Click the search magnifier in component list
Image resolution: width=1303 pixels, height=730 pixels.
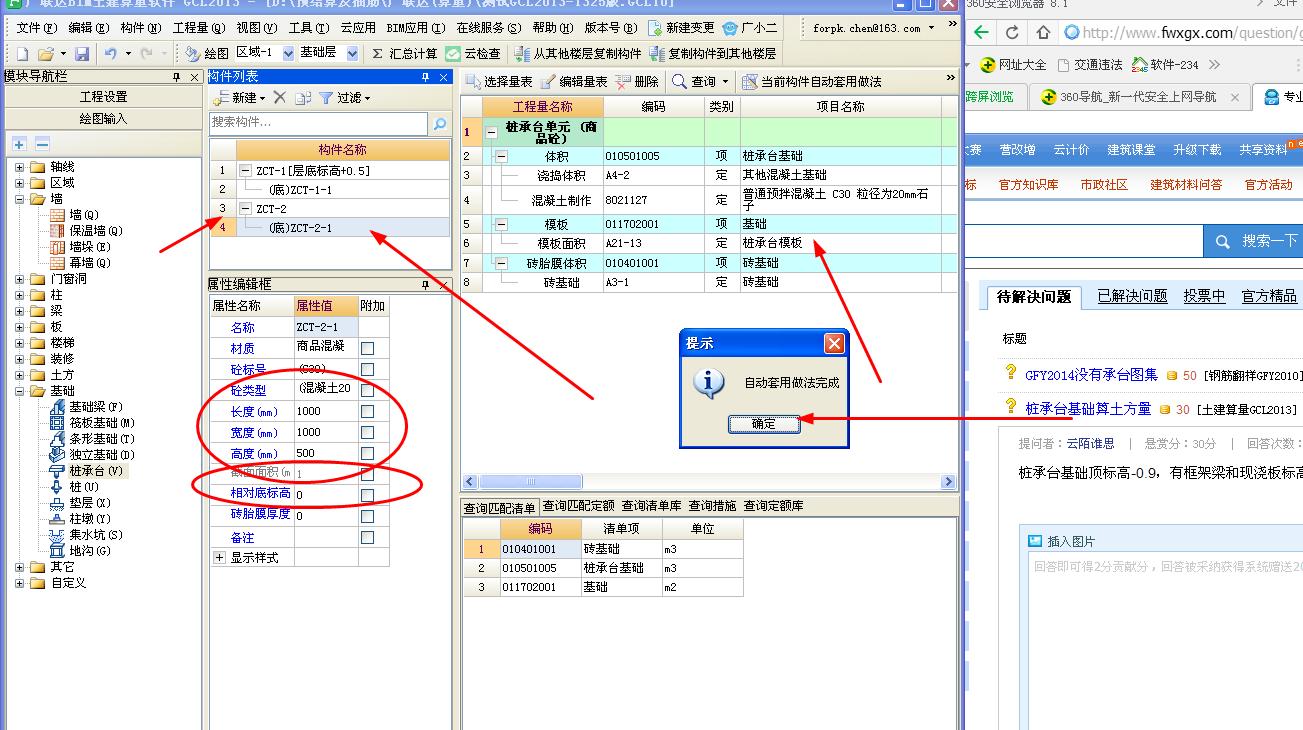point(439,123)
